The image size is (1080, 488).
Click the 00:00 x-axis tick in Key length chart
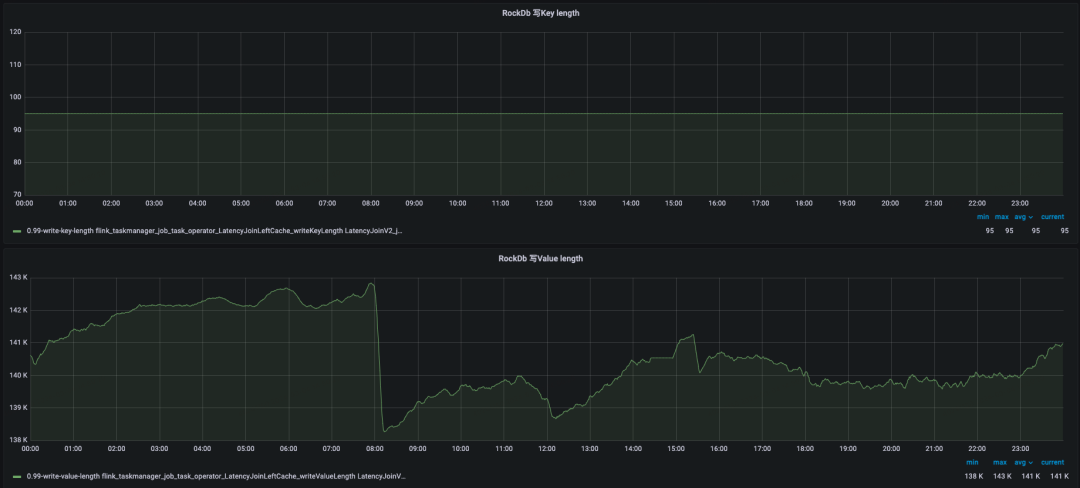click(x=24, y=203)
